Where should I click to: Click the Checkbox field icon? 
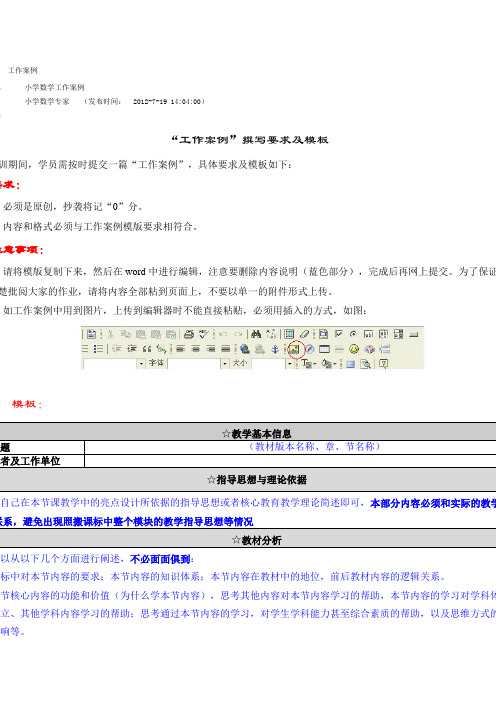click(x=338, y=334)
